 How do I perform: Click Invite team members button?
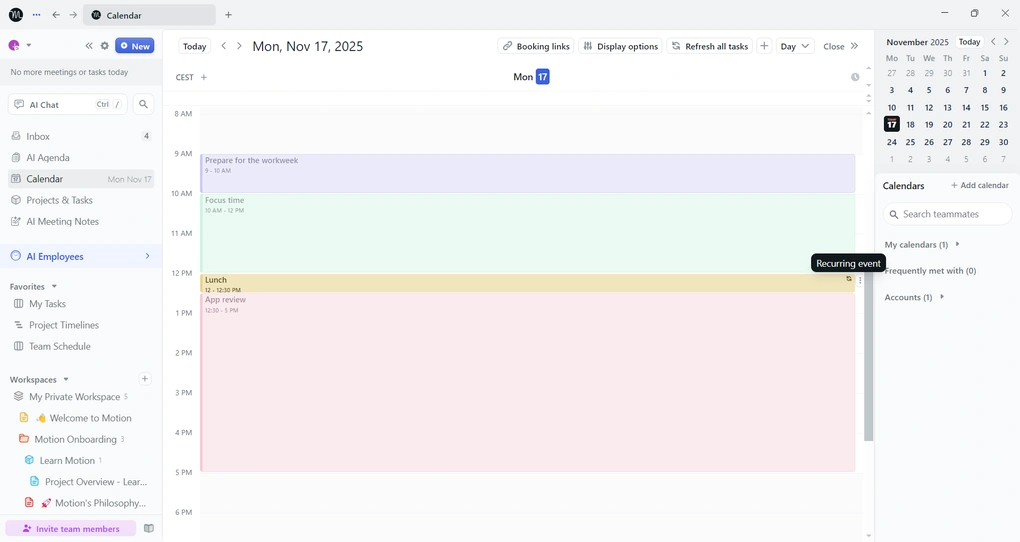(71, 529)
